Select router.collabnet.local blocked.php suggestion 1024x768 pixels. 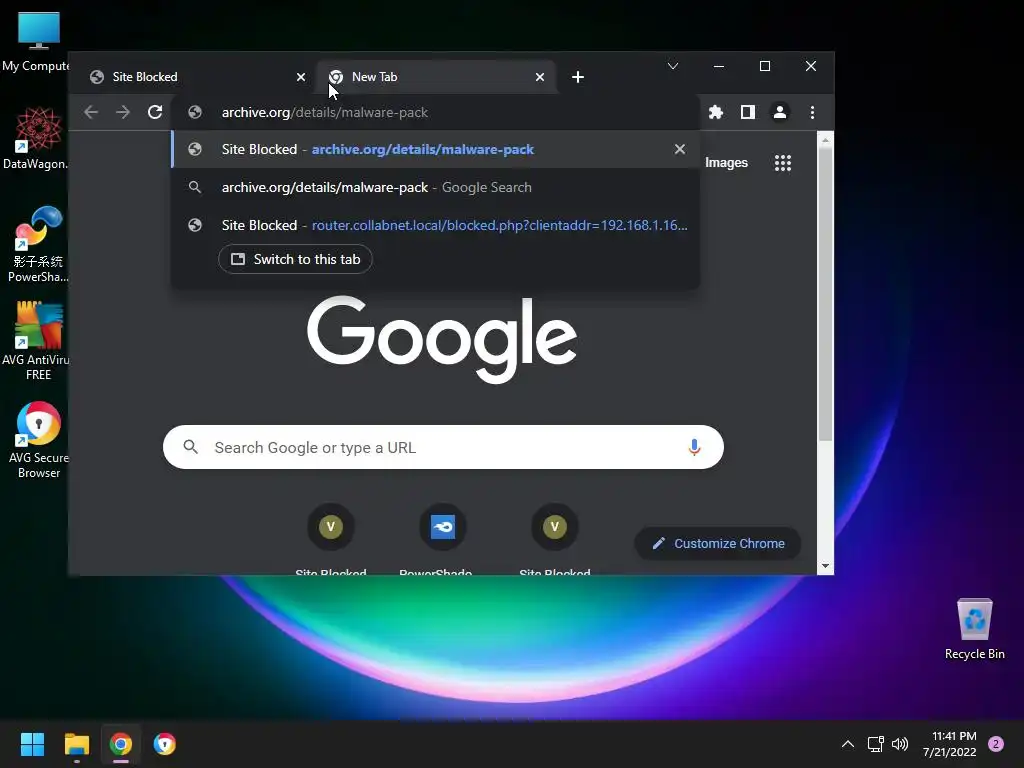click(436, 225)
